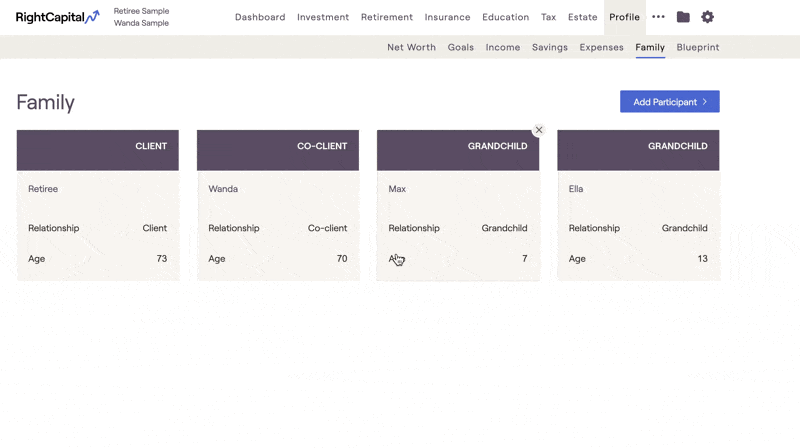Open the settings gear icon

(708, 17)
